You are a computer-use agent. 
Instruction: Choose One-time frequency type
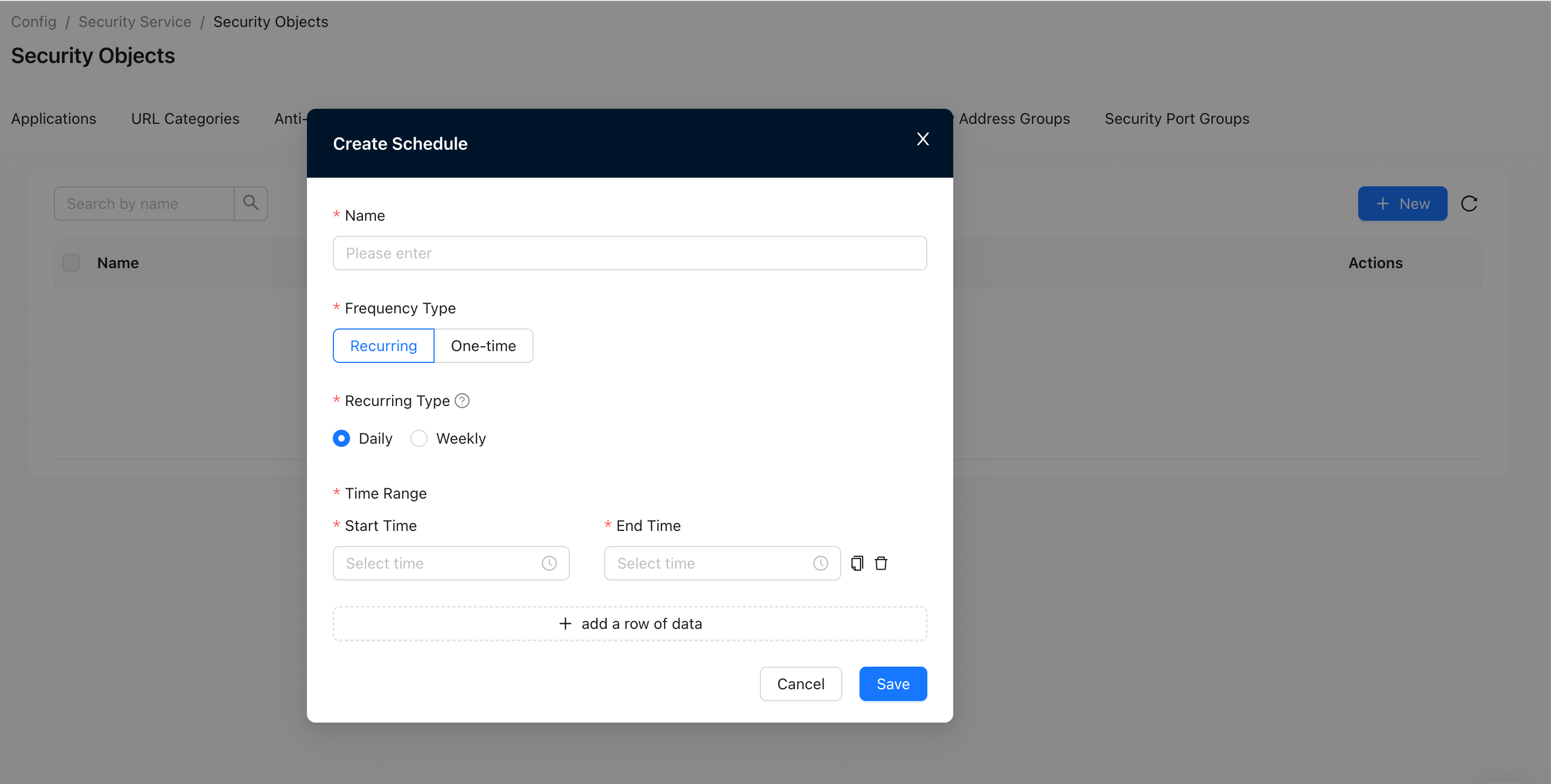coord(484,346)
